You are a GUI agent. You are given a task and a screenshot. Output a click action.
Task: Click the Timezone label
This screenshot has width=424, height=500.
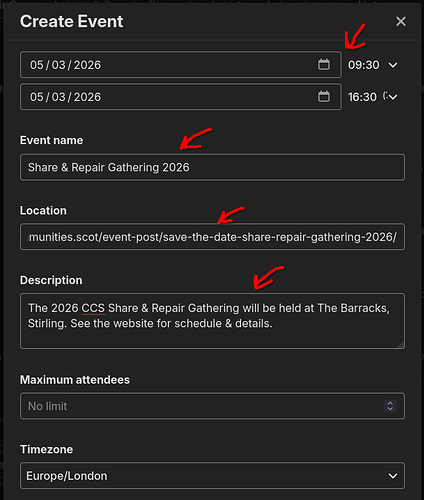click(47, 449)
